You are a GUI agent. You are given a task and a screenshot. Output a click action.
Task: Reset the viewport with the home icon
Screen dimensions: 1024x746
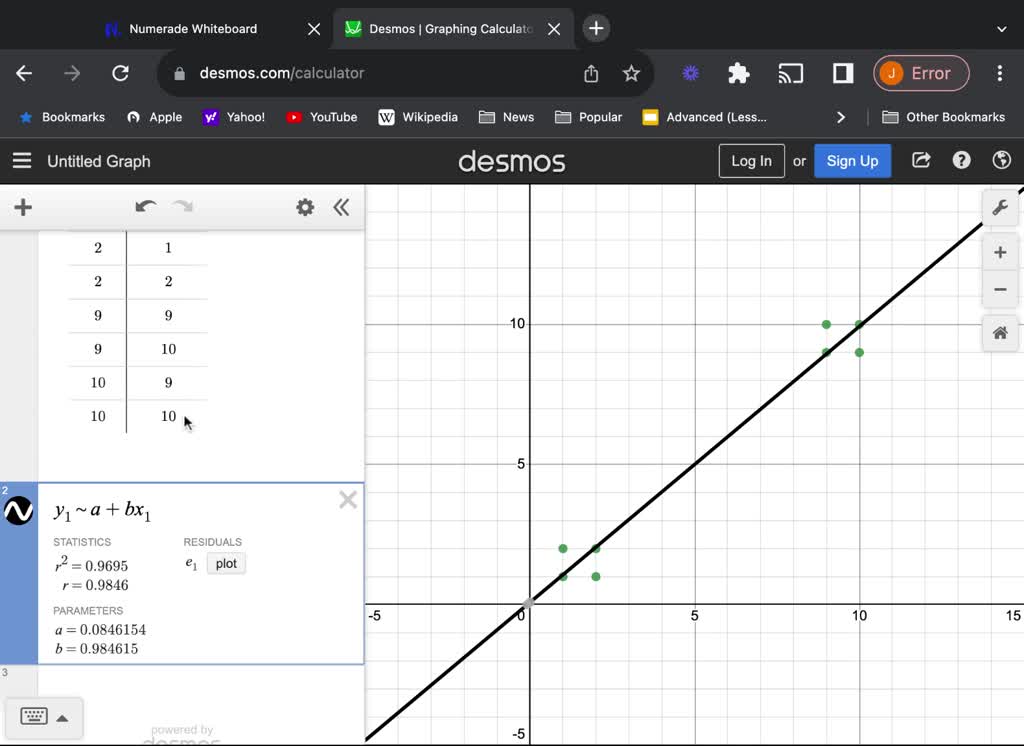[x=1000, y=333]
